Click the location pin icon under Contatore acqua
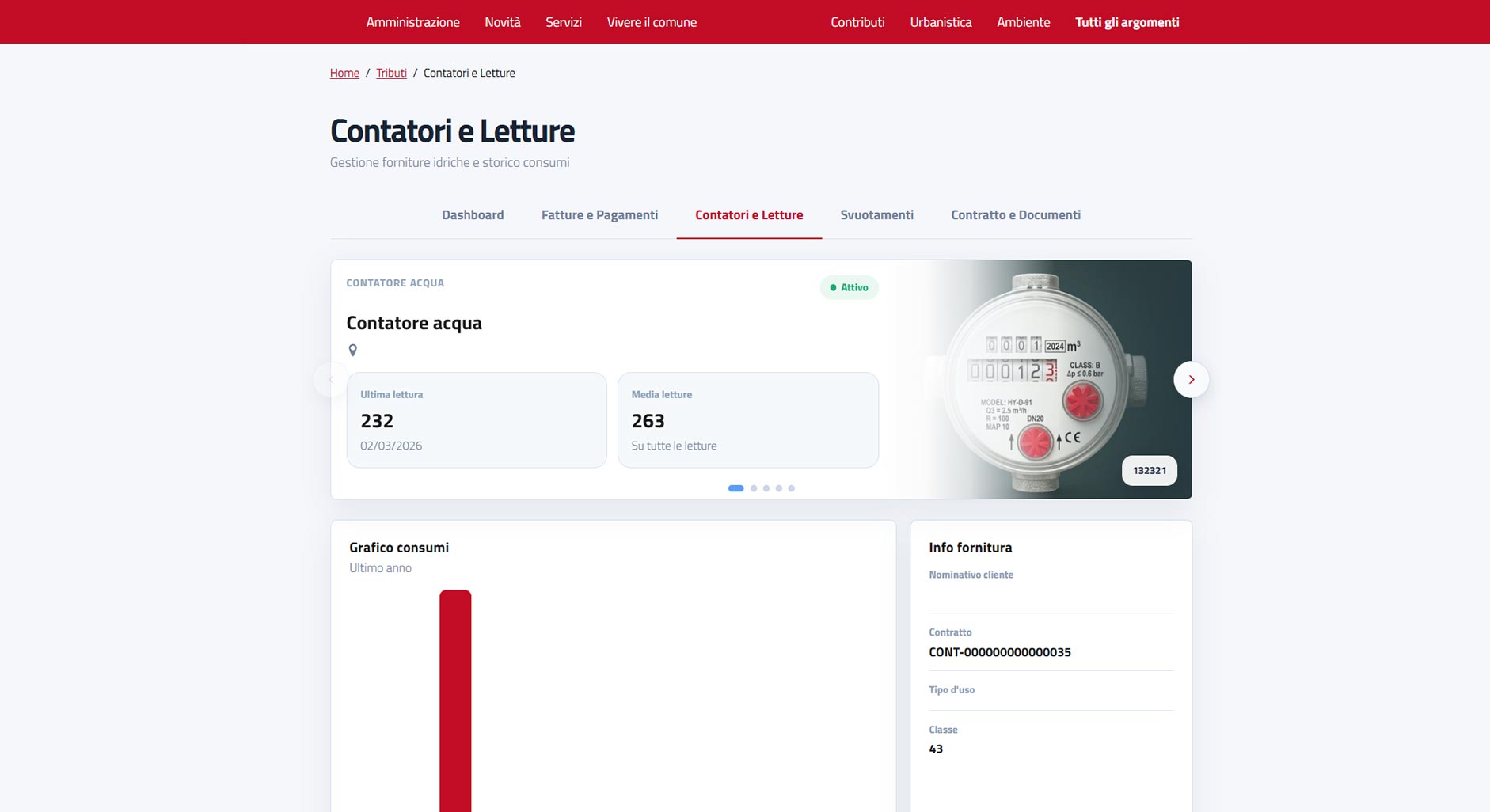The image size is (1490, 812). (x=353, y=350)
